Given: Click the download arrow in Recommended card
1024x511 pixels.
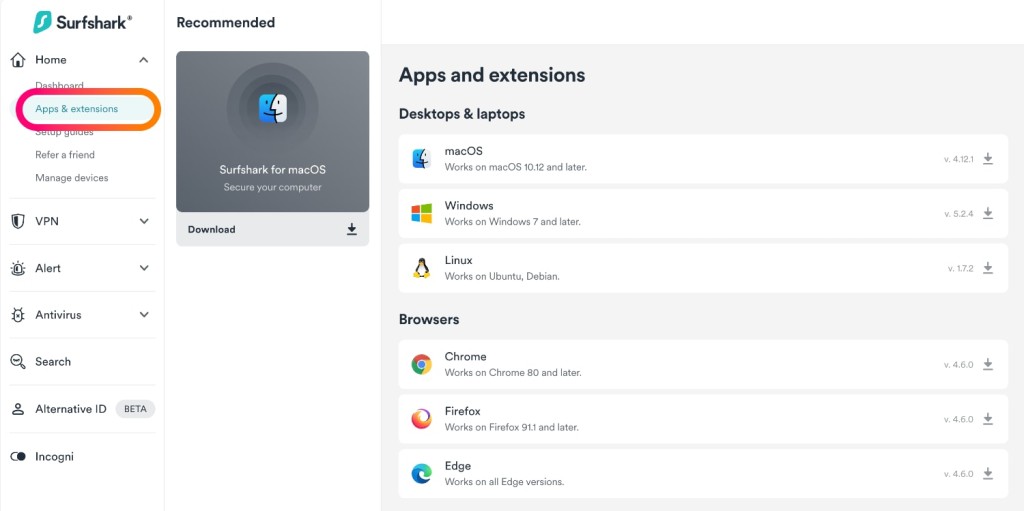Looking at the screenshot, I should (x=351, y=229).
